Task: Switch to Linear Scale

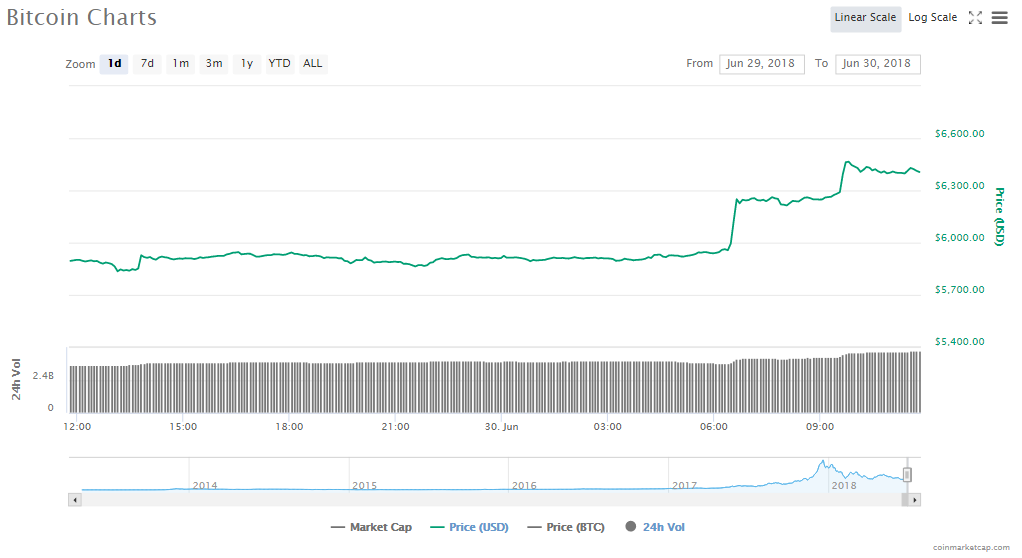Action: (865, 18)
